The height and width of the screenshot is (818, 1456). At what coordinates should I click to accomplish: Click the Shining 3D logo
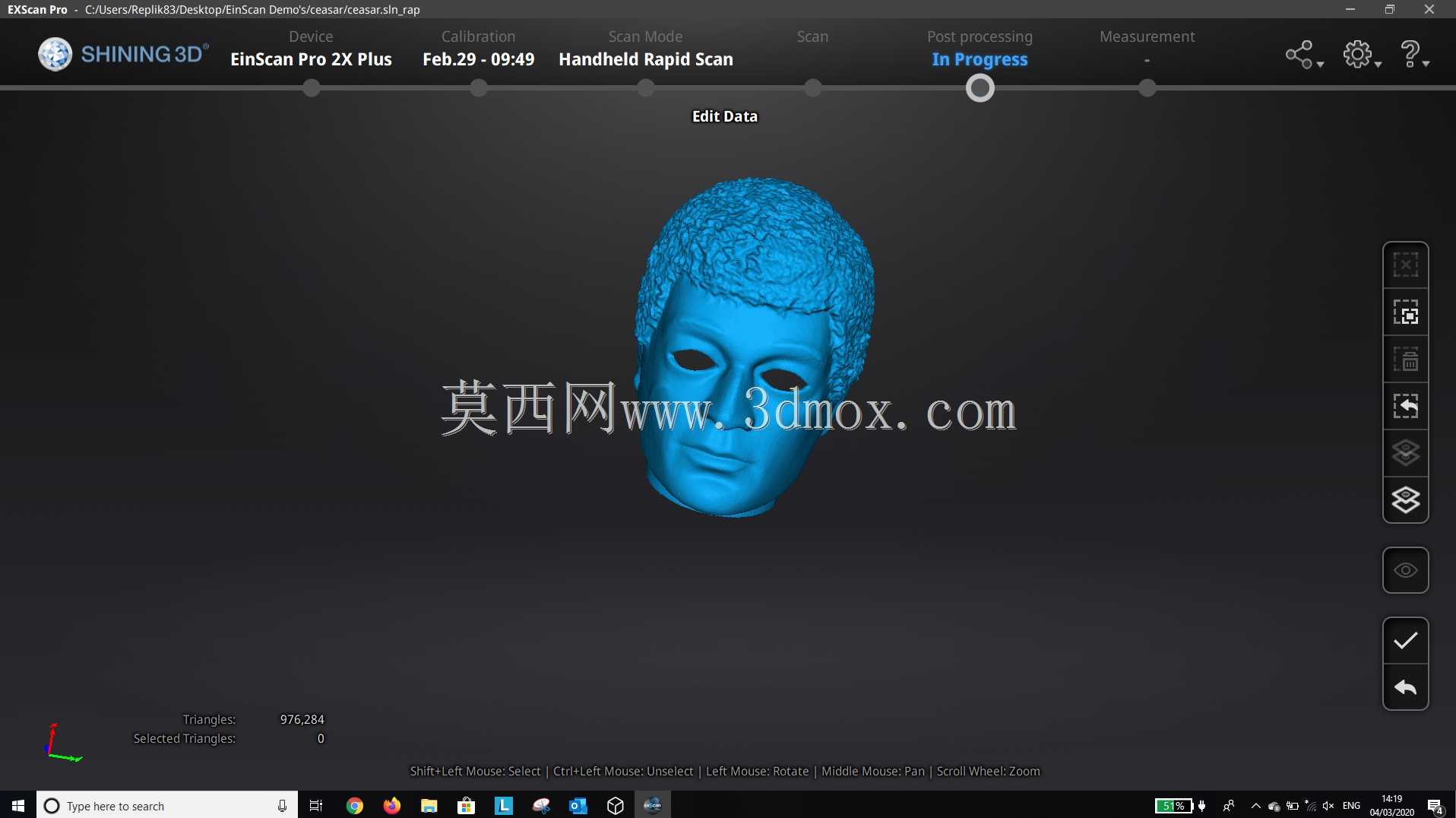(123, 54)
